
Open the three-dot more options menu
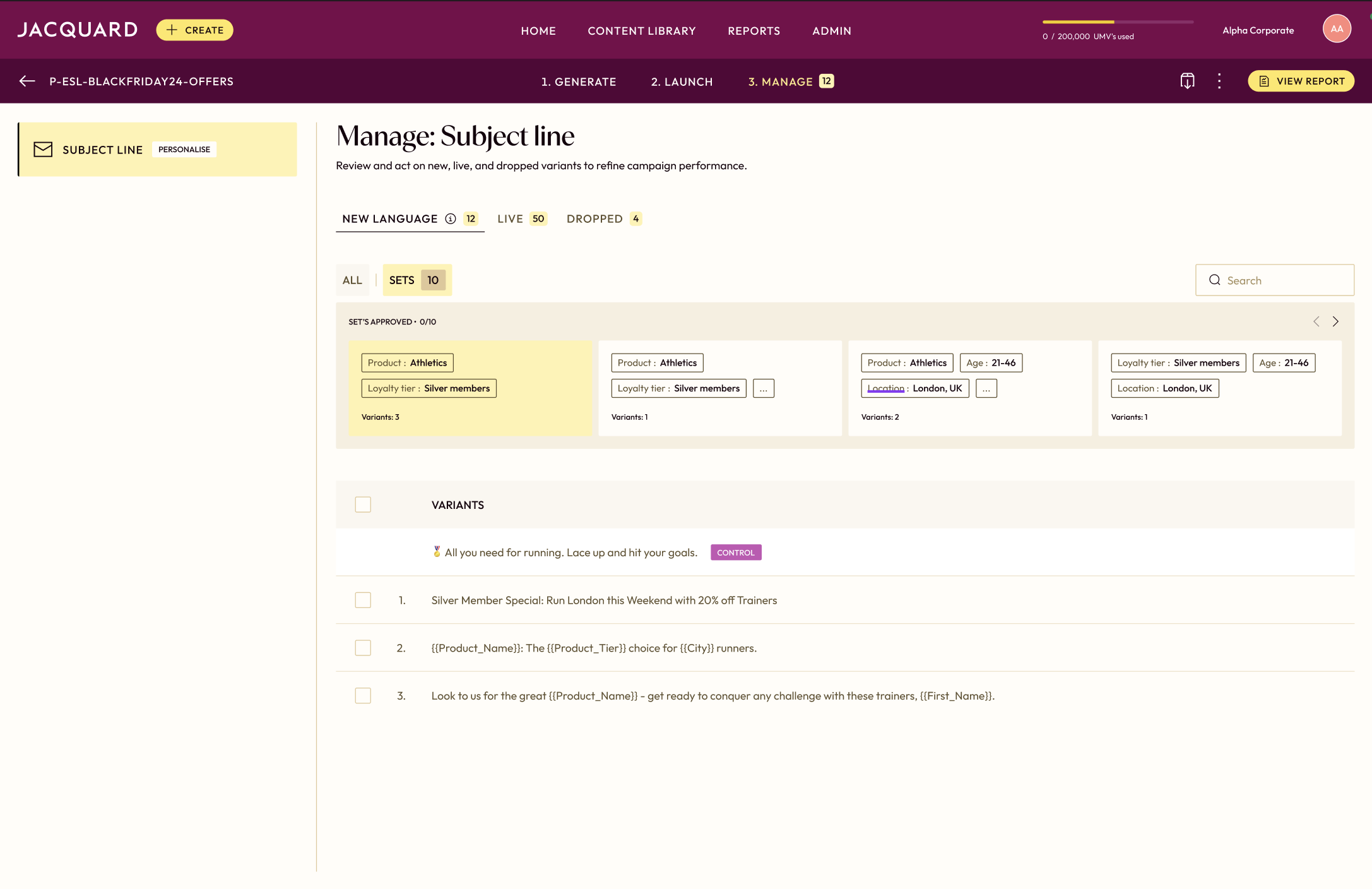tap(1219, 81)
